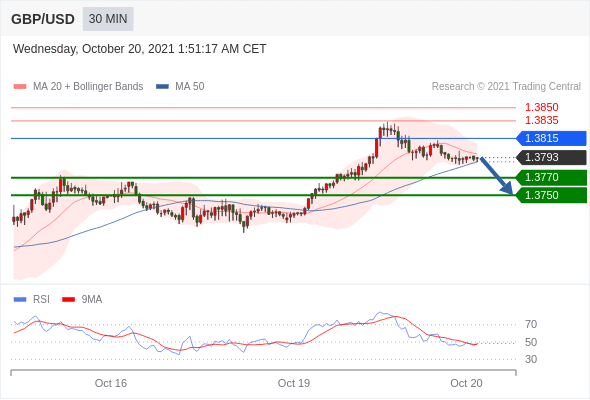Screen dimensions: 590x400
Task: Toggle the MA 20 + Bollinger Bands legend swatch
Action: 20,87
